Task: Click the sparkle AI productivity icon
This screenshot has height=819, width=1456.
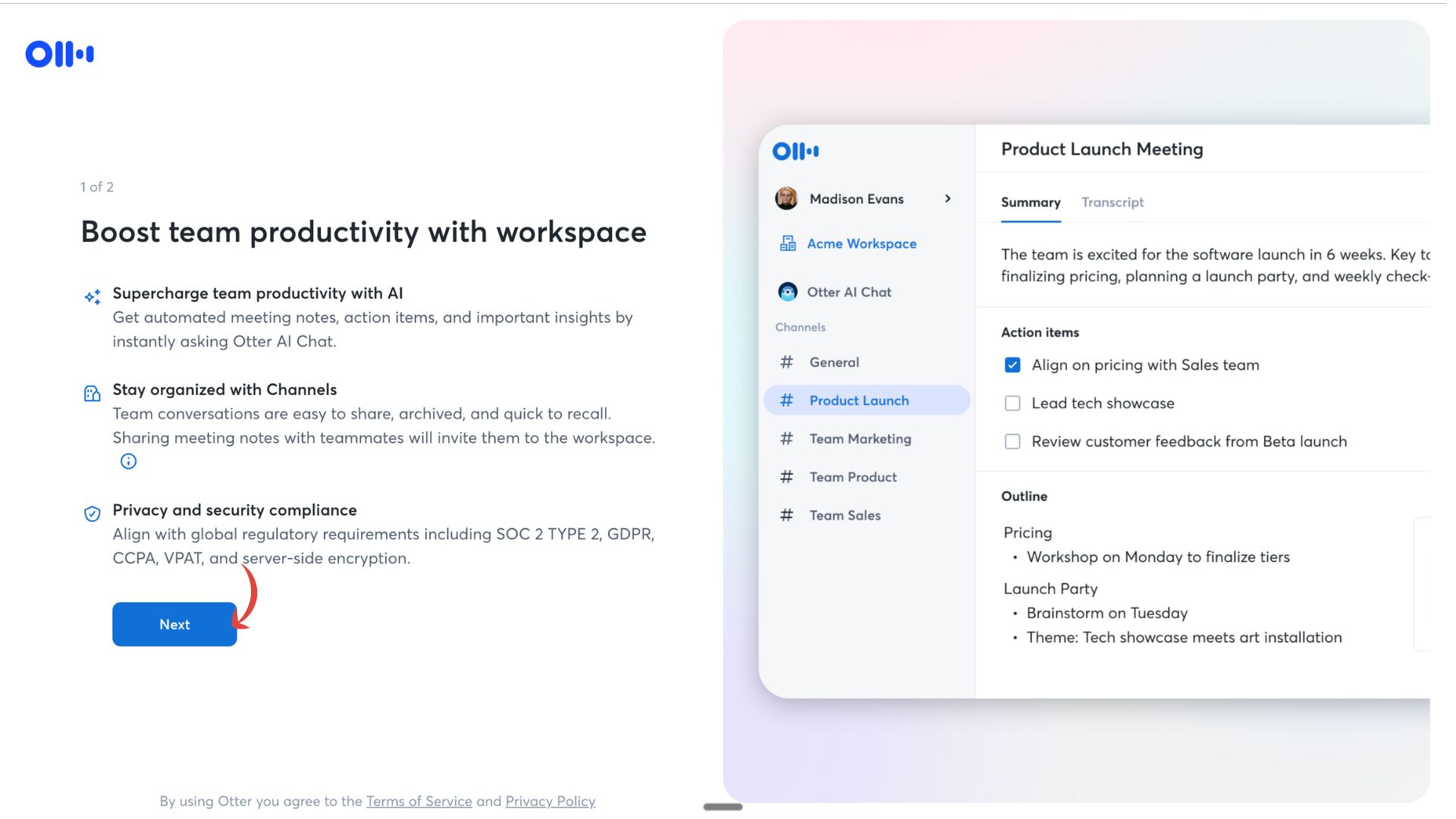Action: click(x=93, y=297)
